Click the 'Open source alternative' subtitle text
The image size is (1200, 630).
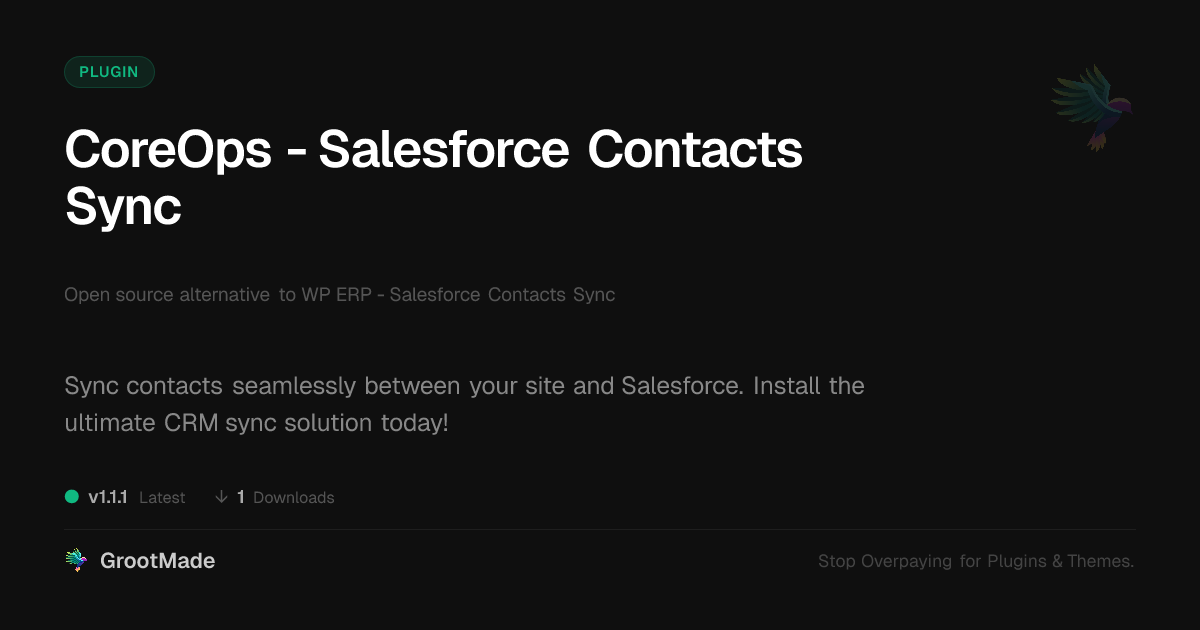click(x=166, y=295)
